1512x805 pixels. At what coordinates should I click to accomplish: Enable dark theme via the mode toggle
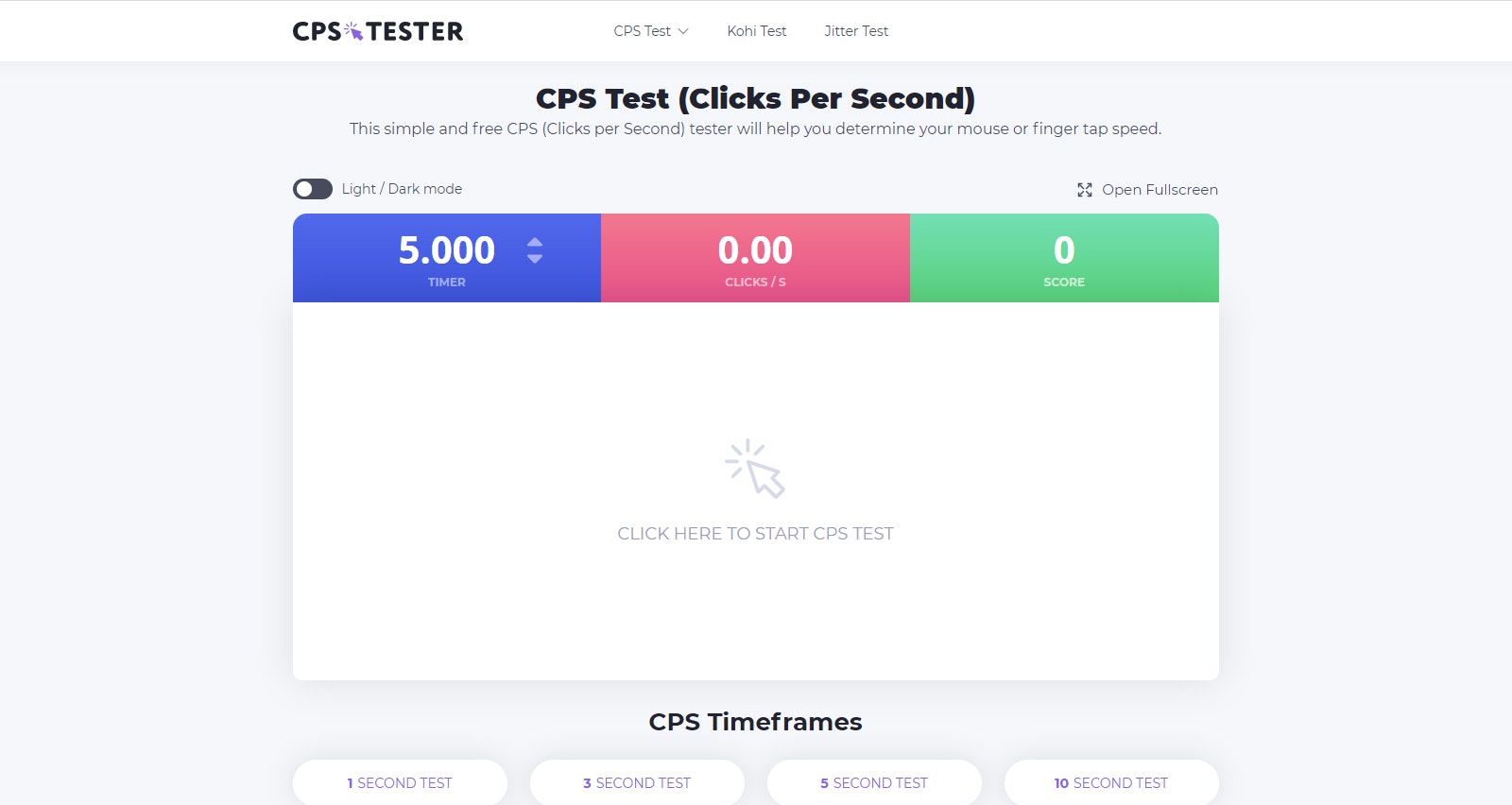[x=312, y=189]
